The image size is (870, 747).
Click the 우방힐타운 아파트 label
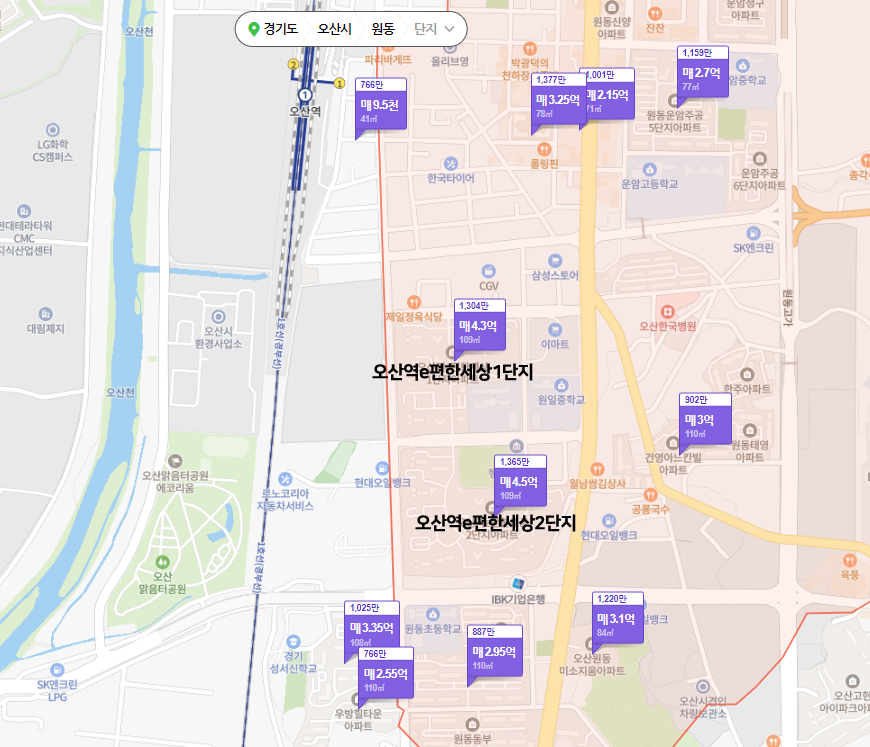pyautogui.click(x=358, y=719)
